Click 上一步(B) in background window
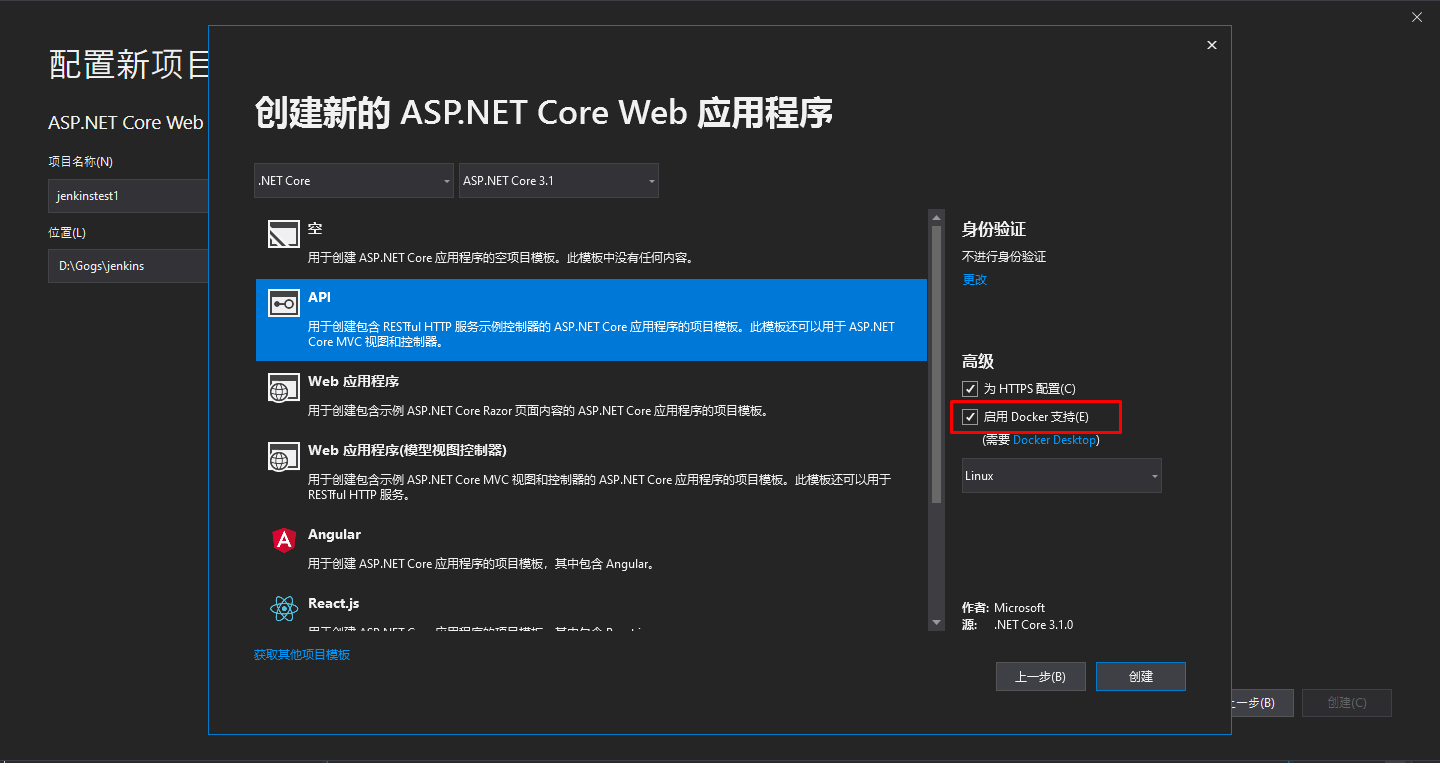This screenshot has width=1440, height=763. pos(1262,703)
